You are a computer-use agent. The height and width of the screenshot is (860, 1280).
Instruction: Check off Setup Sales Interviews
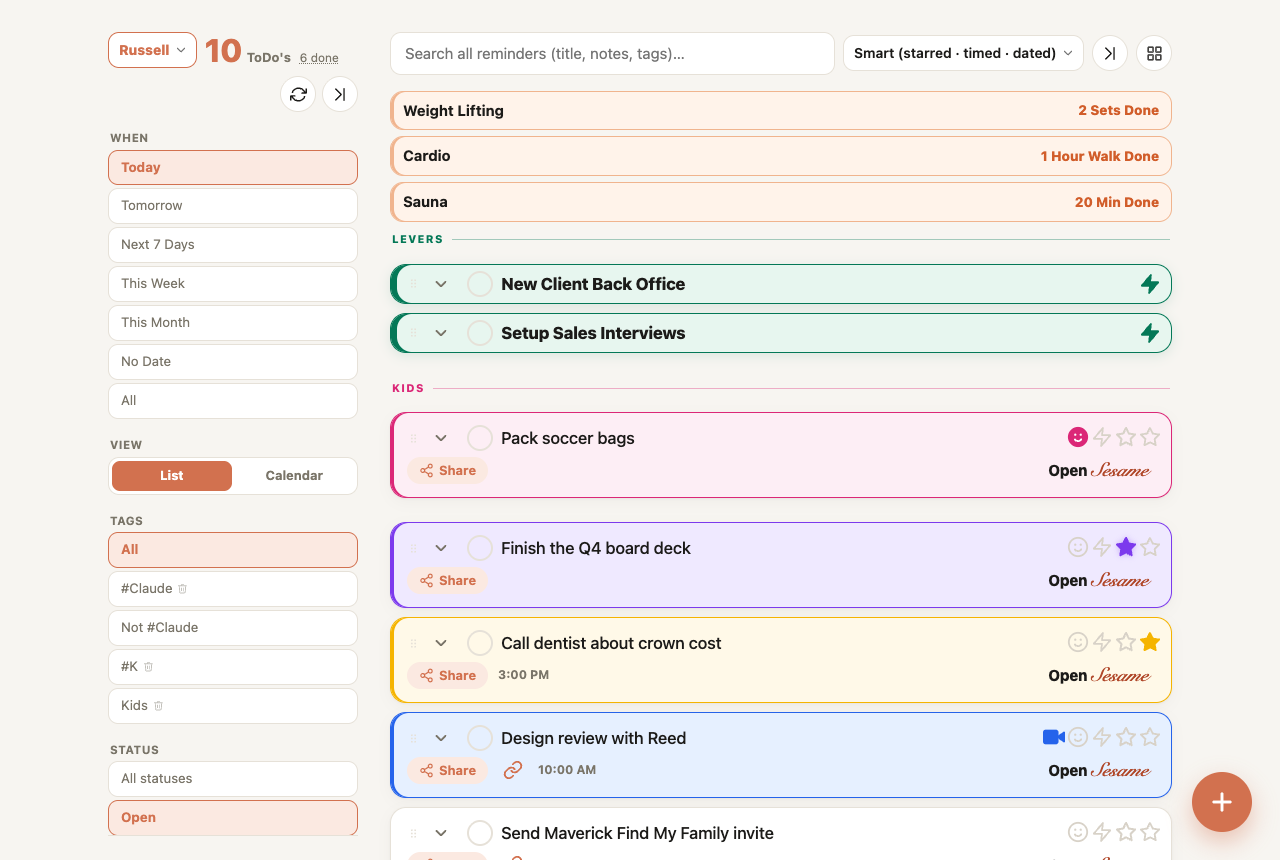tap(480, 333)
